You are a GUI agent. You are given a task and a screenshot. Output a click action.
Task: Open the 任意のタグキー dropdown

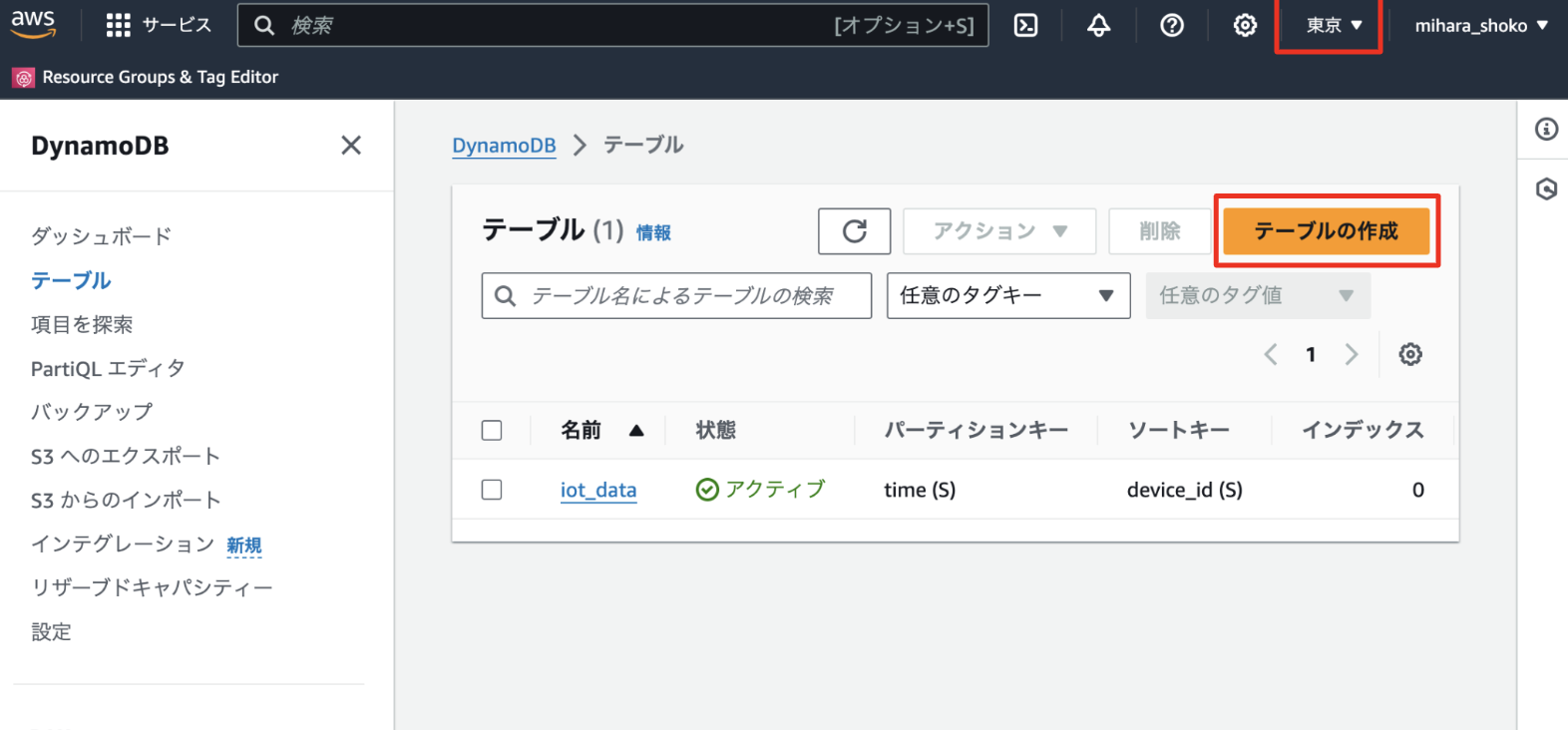tap(1008, 295)
